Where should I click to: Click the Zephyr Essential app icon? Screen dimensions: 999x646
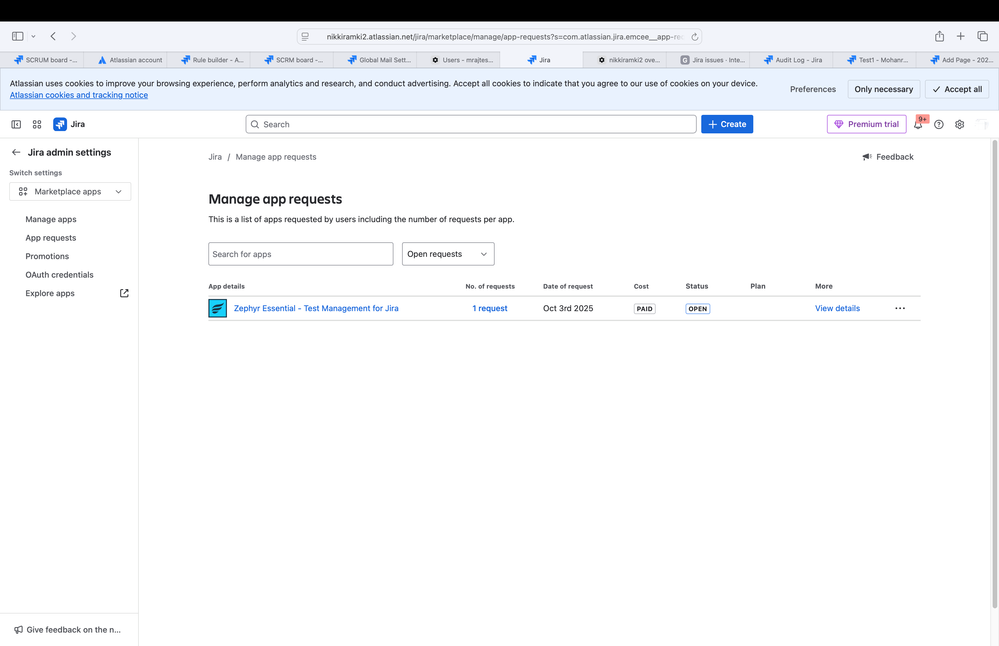coord(217,308)
